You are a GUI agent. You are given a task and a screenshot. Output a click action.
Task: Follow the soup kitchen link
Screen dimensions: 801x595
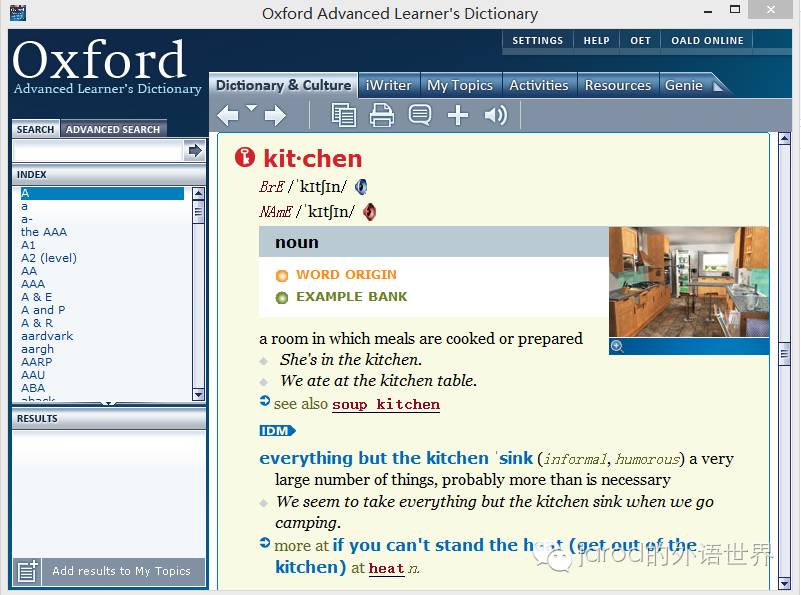pyautogui.click(x=386, y=404)
